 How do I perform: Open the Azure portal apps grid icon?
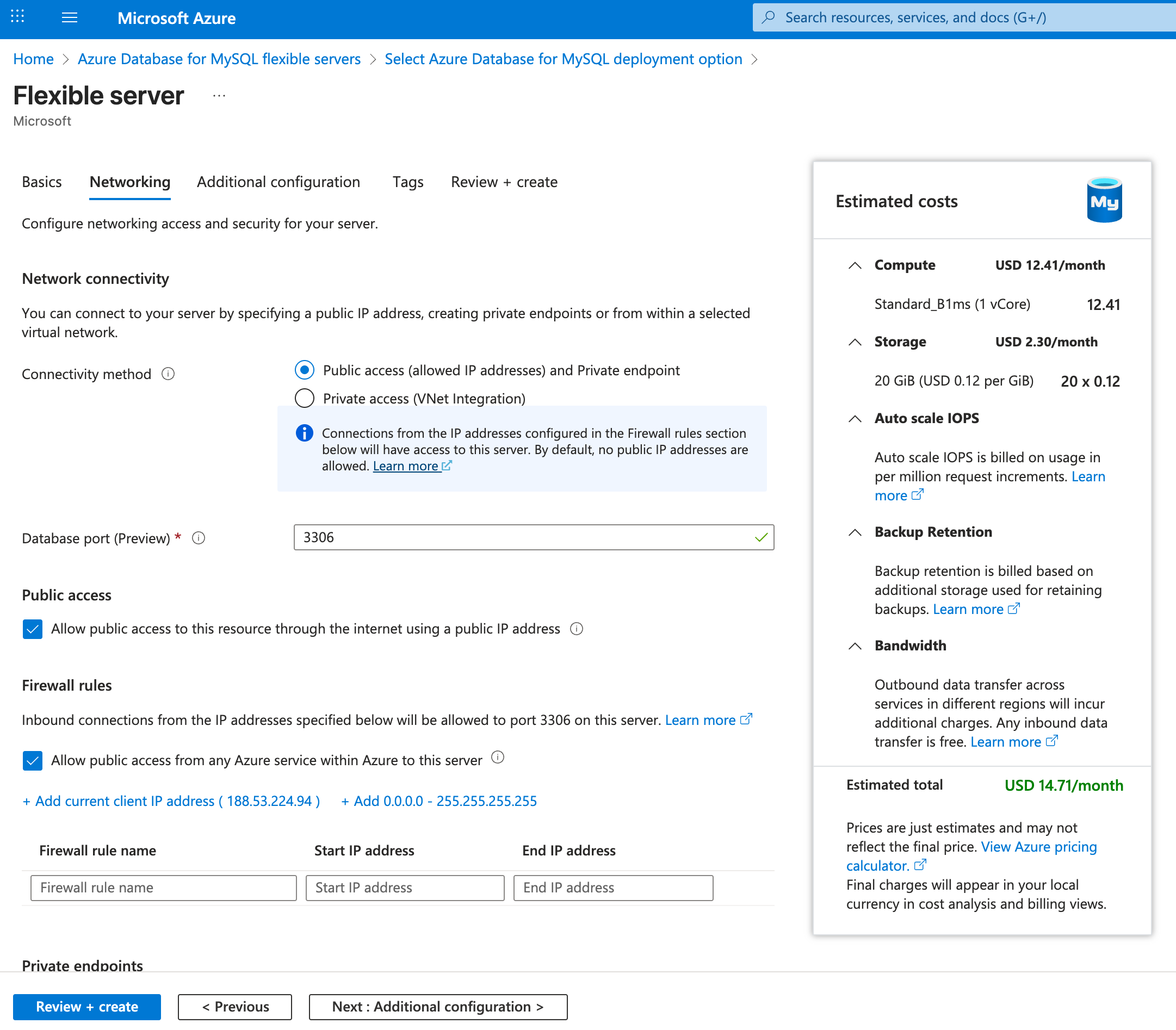tap(17, 17)
